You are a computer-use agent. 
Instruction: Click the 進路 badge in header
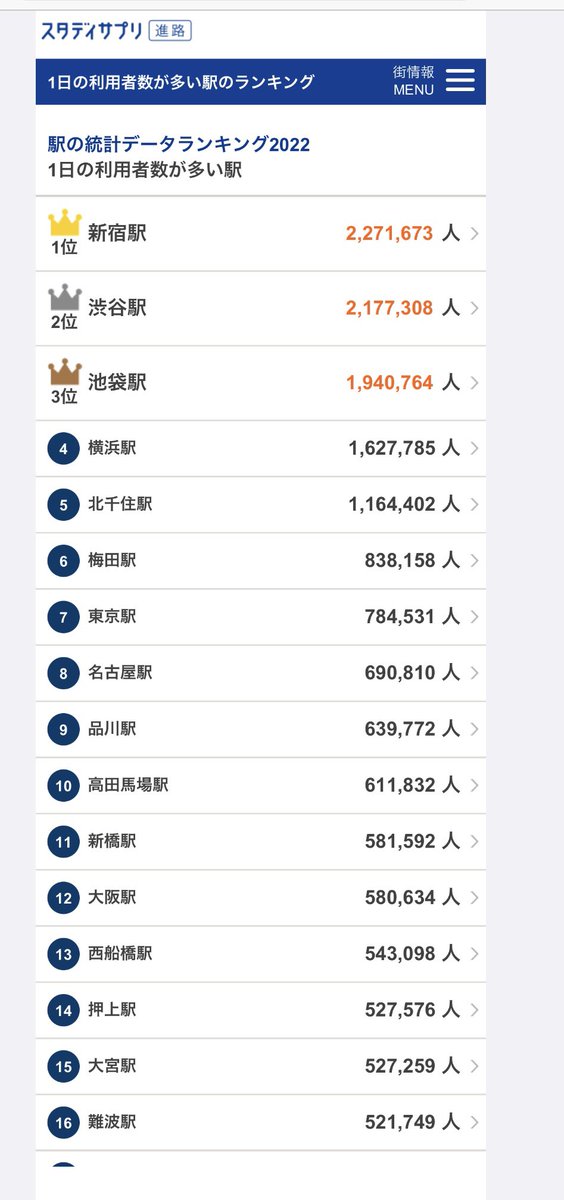click(x=170, y=30)
